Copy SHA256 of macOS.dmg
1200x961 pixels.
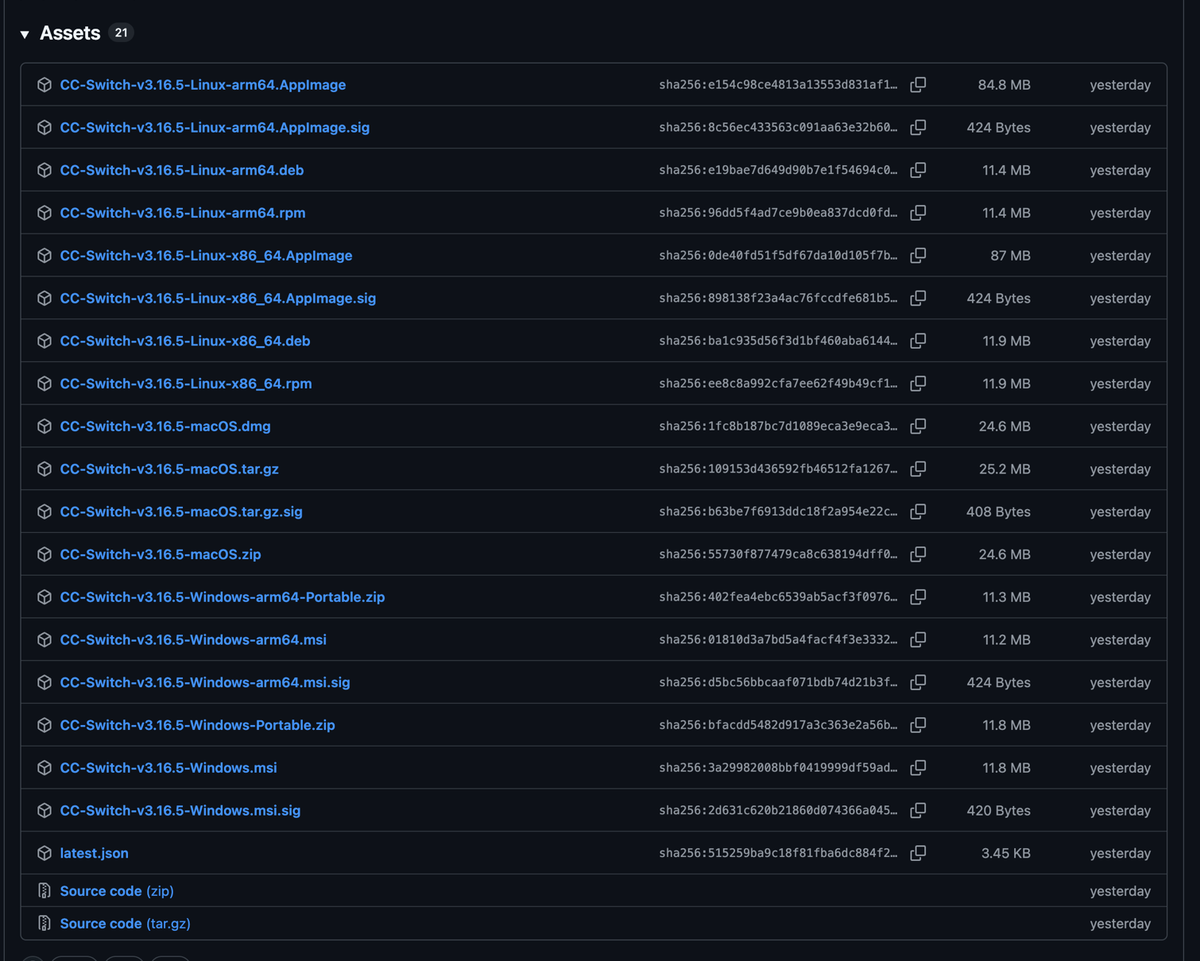point(918,426)
